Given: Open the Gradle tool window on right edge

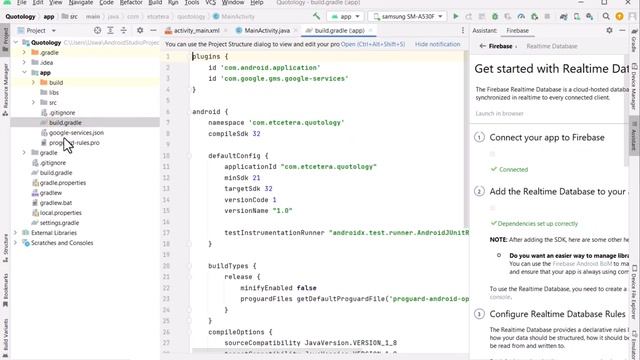Looking at the screenshot, I should pyautogui.click(x=634, y=41).
